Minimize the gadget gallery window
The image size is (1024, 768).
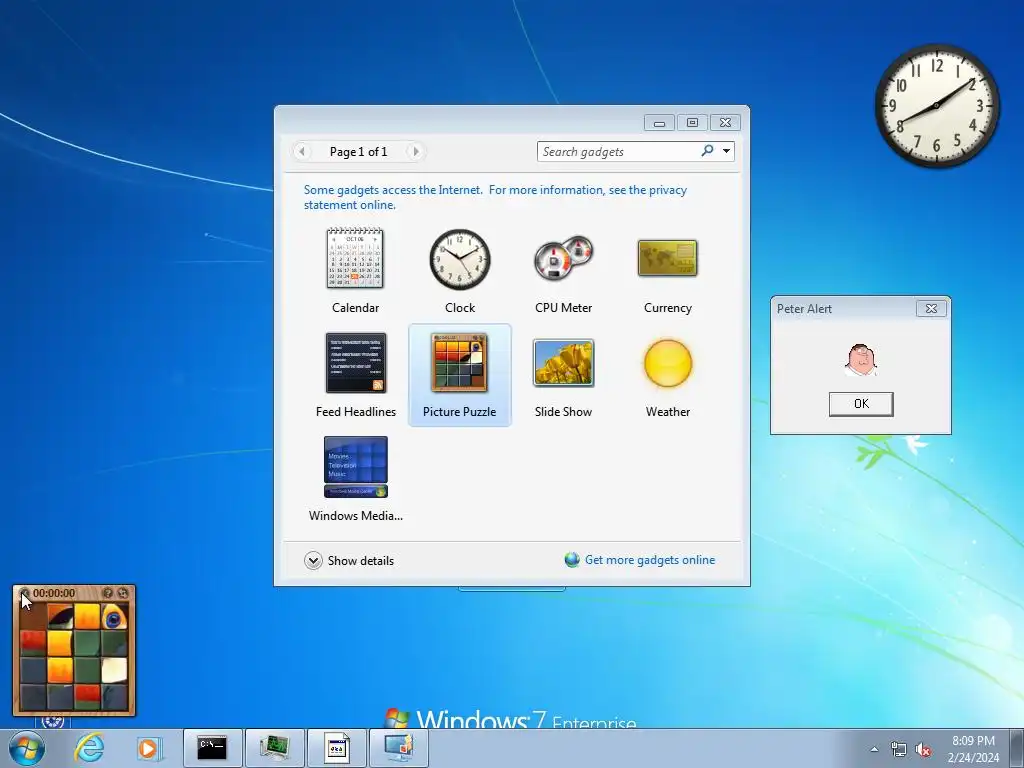tap(660, 123)
